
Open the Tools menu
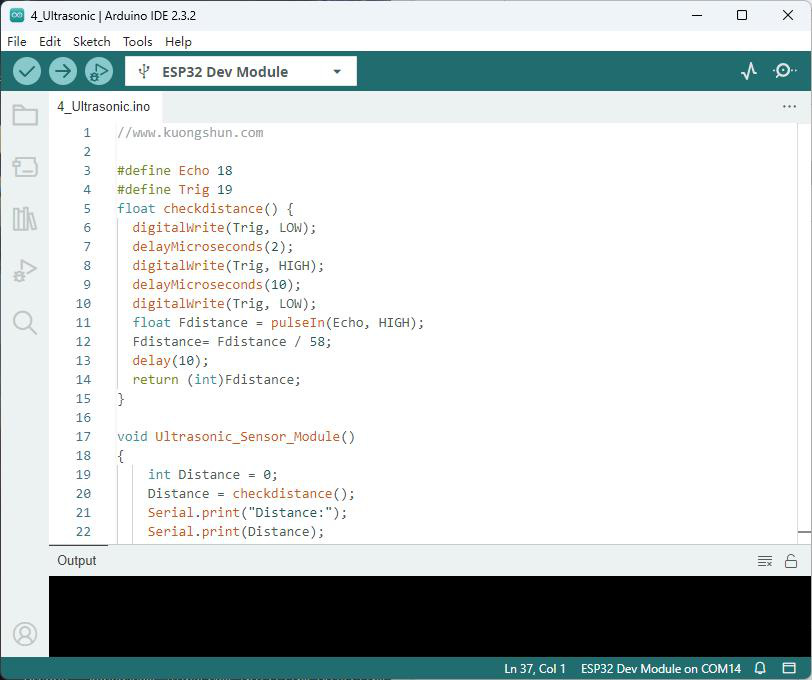click(137, 41)
